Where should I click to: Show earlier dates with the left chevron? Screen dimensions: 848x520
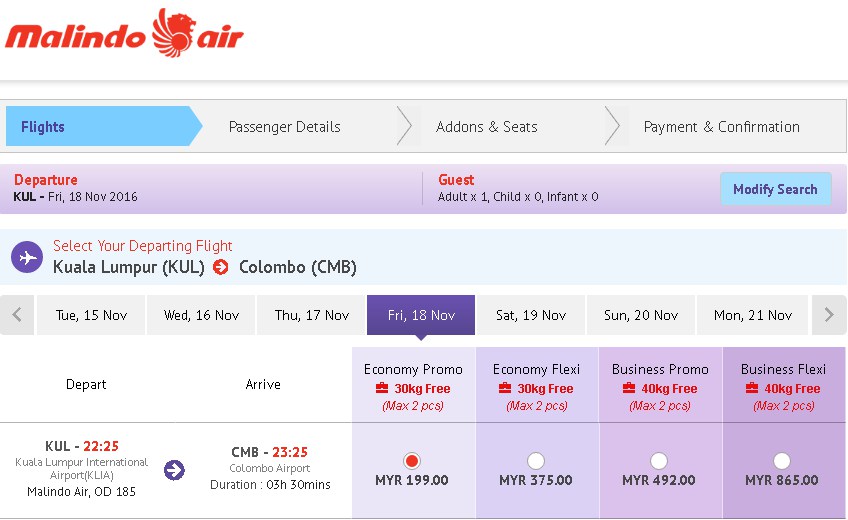click(x=17, y=315)
